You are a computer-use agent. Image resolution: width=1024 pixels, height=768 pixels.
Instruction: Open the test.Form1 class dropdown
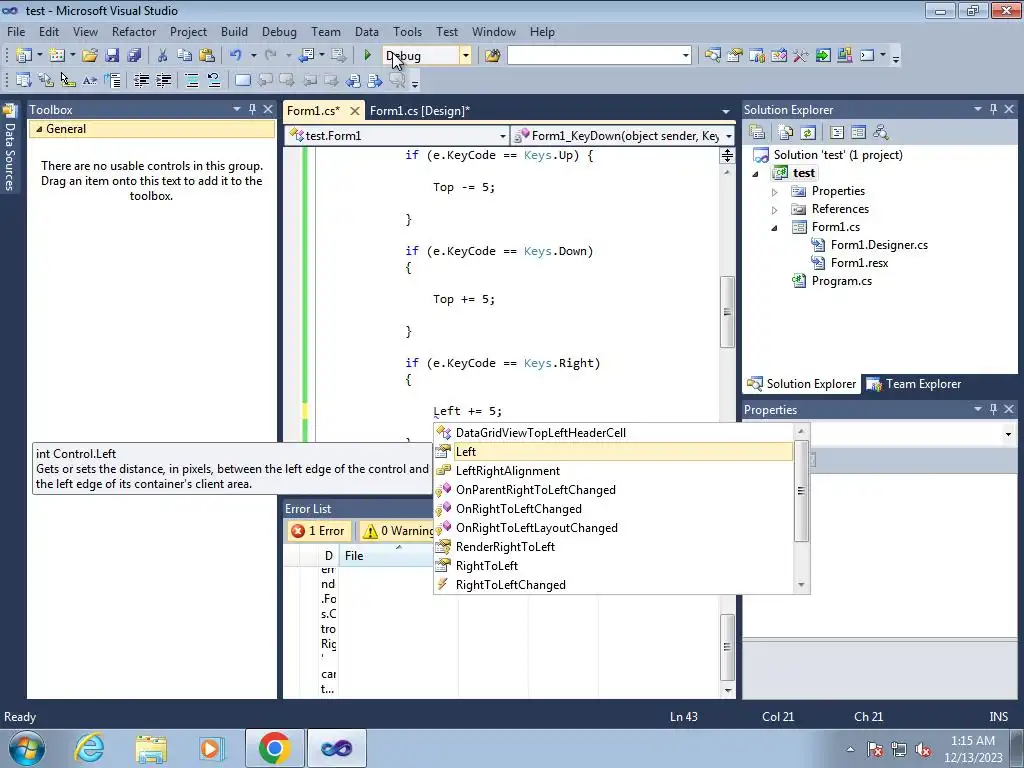click(x=502, y=136)
